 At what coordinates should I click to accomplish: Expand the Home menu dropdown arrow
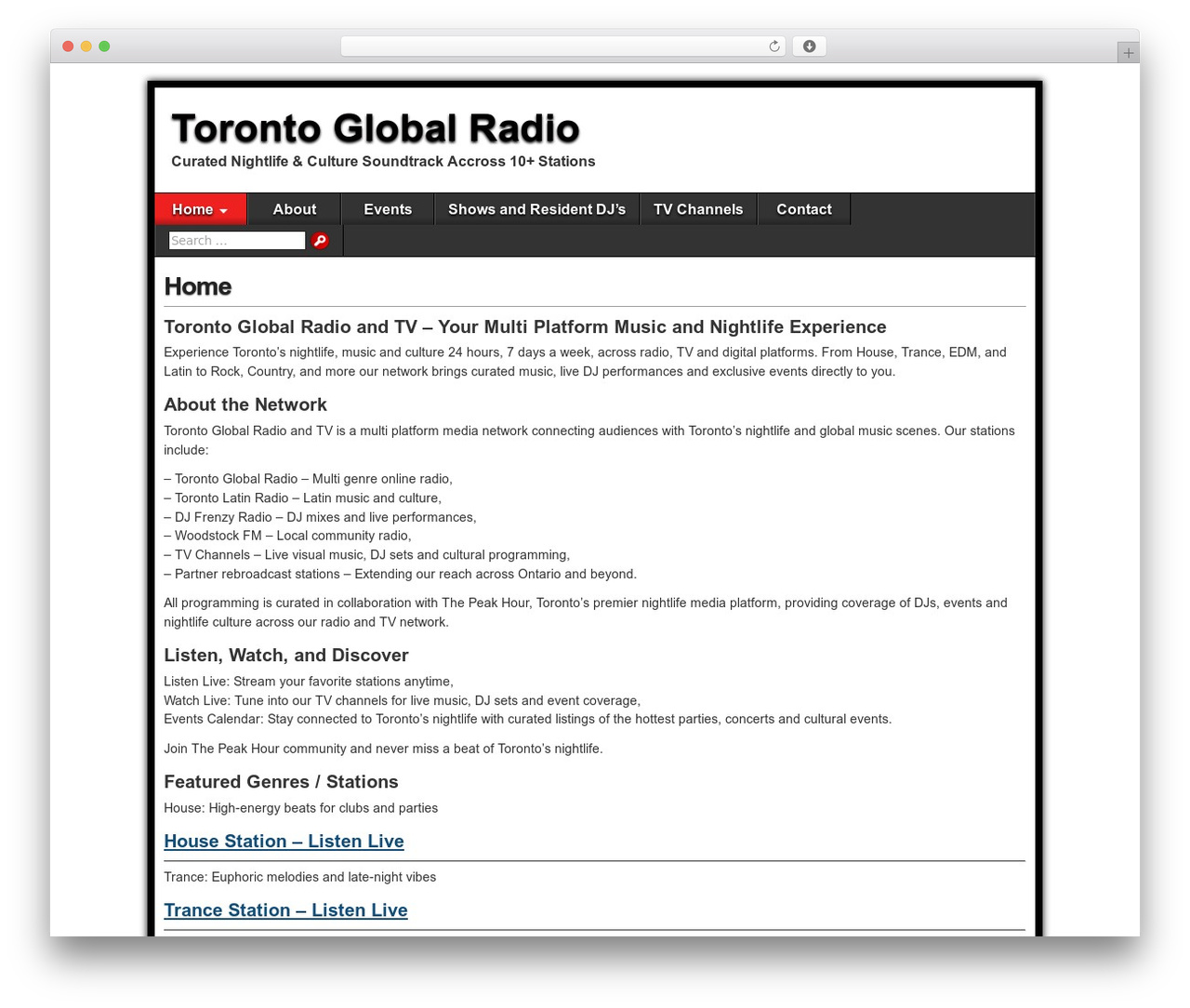tap(223, 211)
